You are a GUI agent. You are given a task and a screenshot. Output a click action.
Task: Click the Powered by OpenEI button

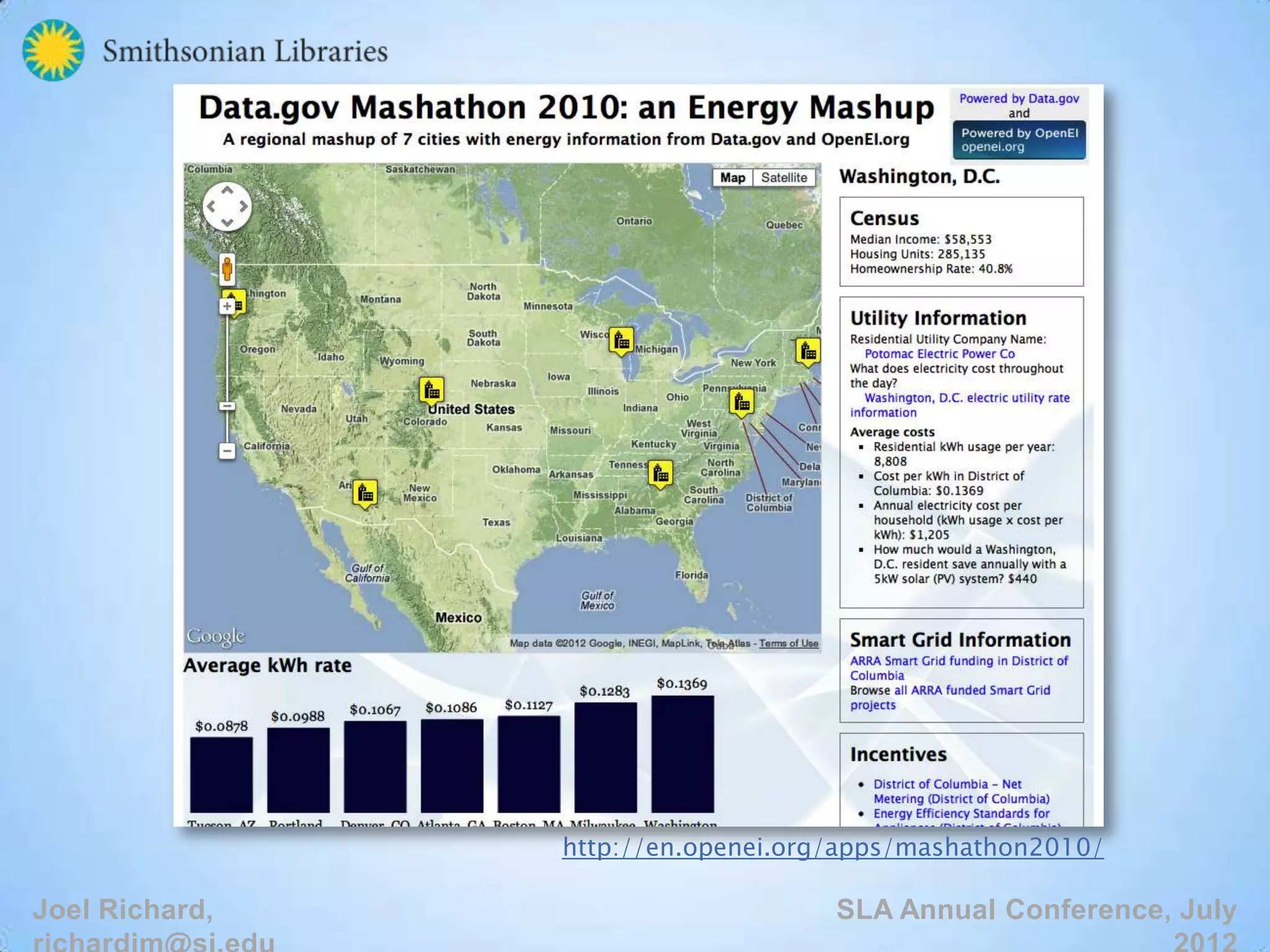[1019, 140]
